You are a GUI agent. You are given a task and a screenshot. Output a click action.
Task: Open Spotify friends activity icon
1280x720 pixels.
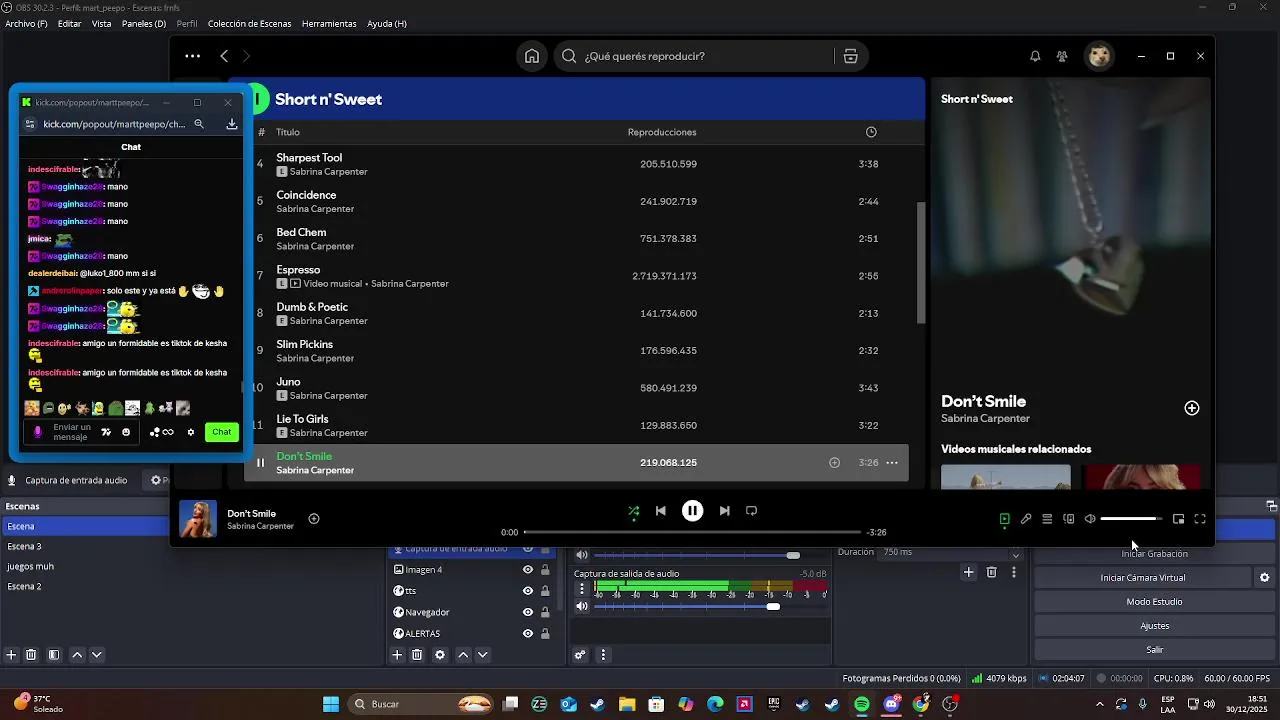coord(1062,56)
